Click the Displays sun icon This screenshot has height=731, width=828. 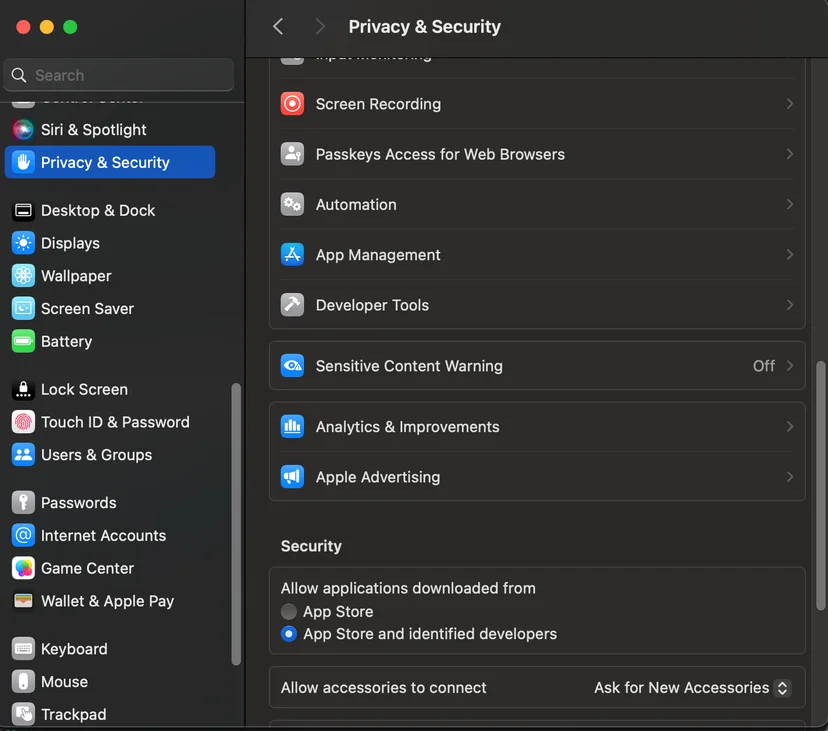pyautogui.click(x=23, y=243)
